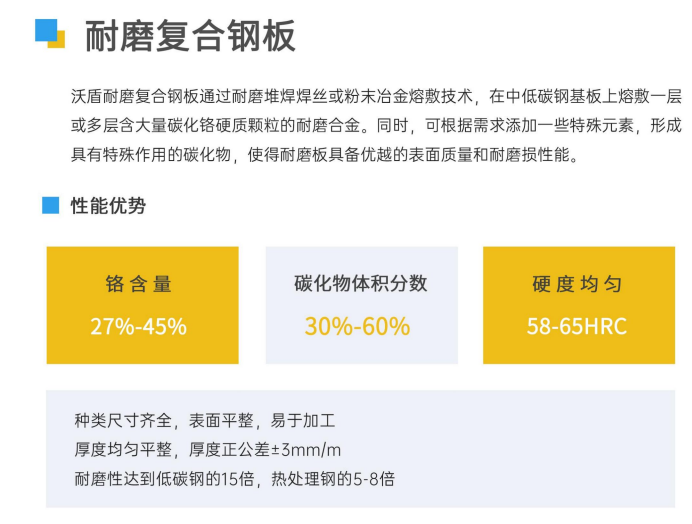Click the 易于加工 phrase
The image size is (692, 524).
pyautogui.click(x=302, y=421)
